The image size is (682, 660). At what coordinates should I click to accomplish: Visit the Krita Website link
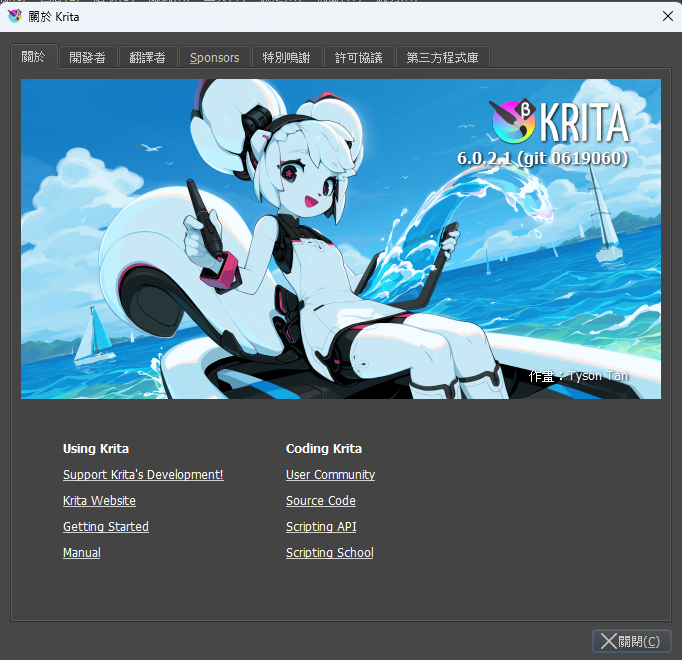coord(99,501)
